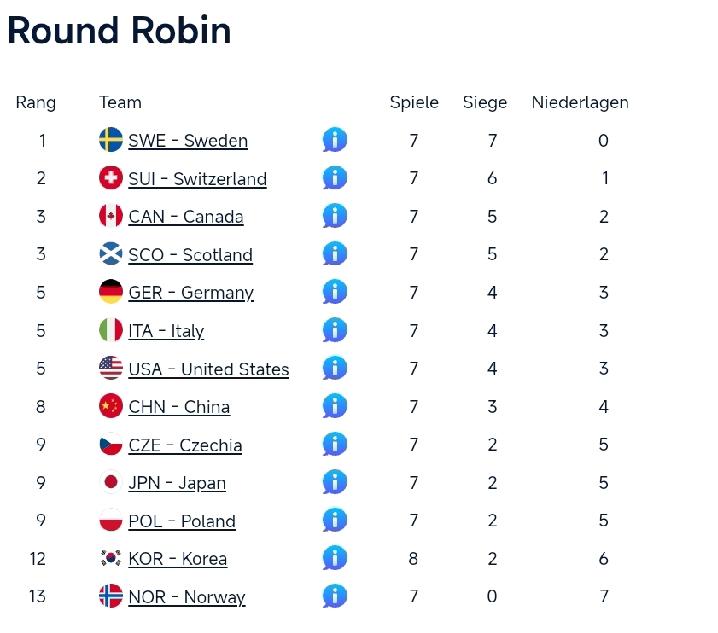Open info icon in Switzerland row
The image size is (718, 633).
[x=335, y=178]
